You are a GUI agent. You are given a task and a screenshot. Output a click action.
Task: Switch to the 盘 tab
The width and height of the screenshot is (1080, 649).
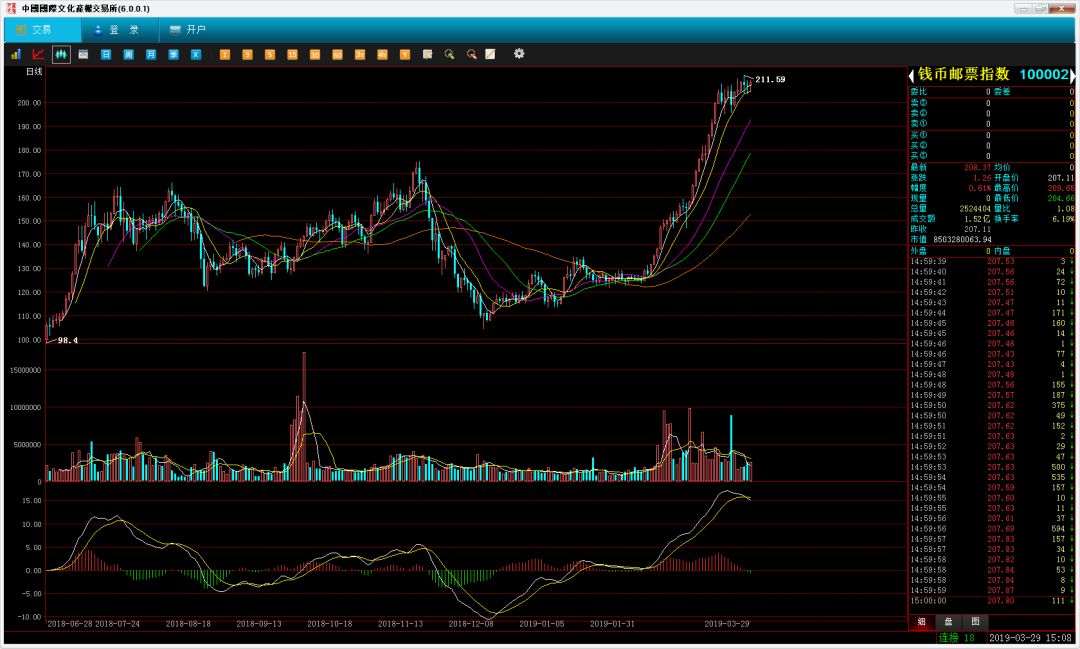948,621
